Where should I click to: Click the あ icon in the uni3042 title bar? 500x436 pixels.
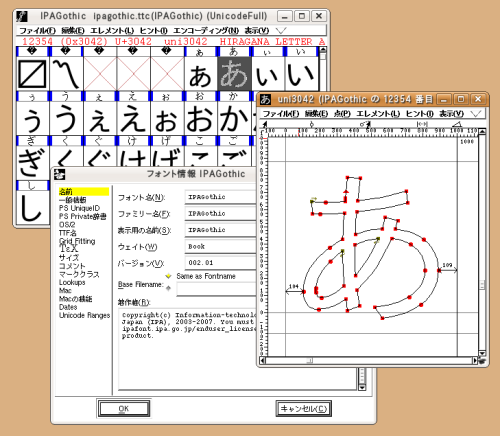266,99
